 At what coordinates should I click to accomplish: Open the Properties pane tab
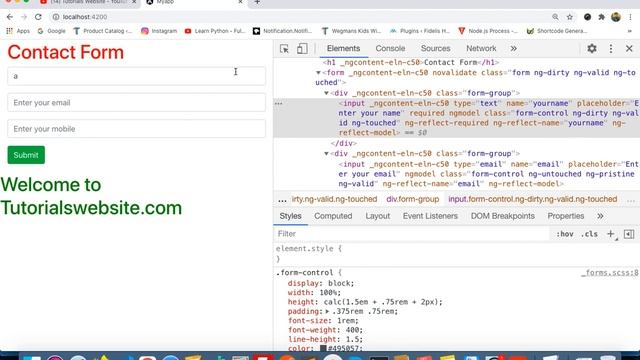[566, 216]
